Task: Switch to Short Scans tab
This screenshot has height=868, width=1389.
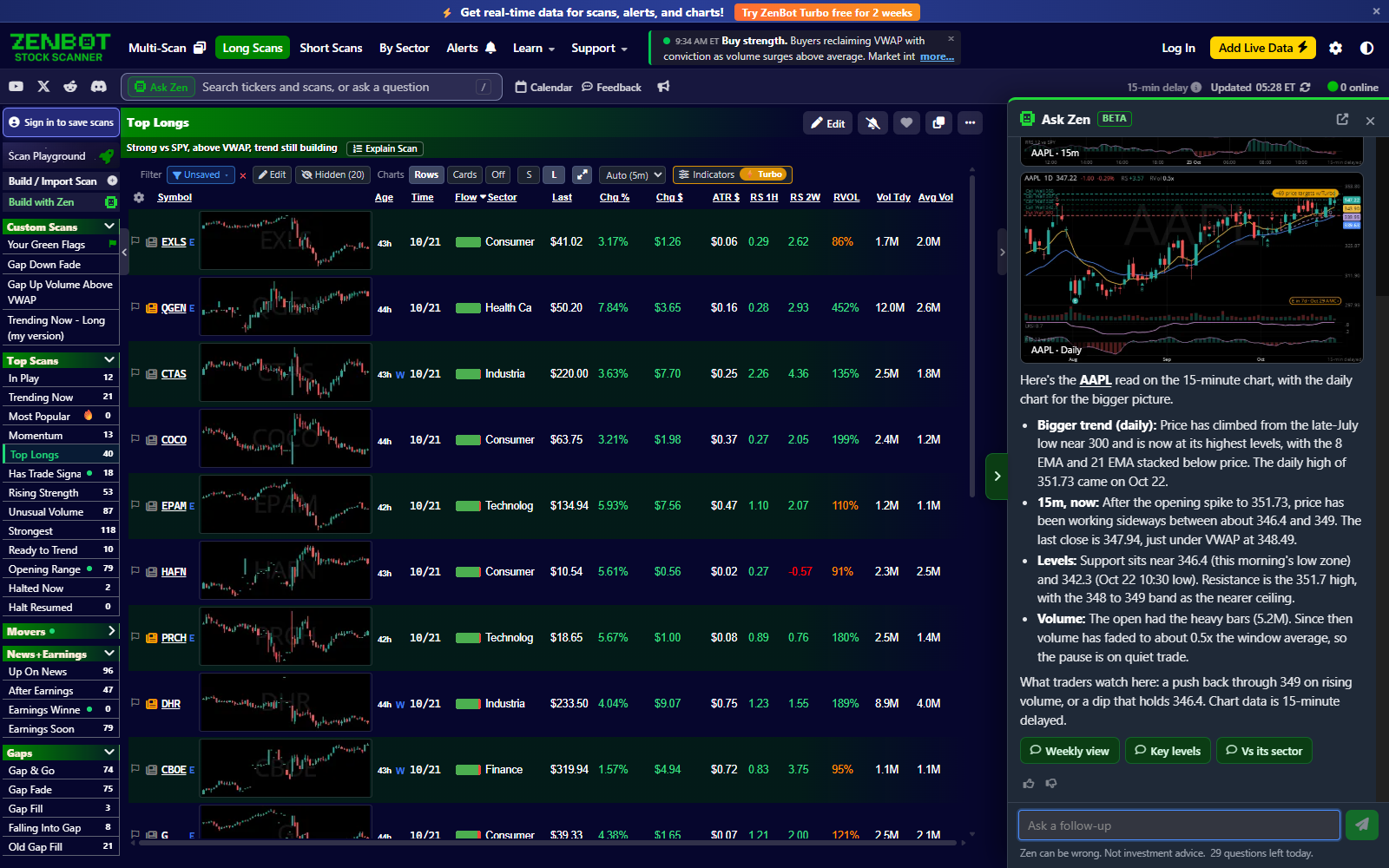Action: click(331, 48)
